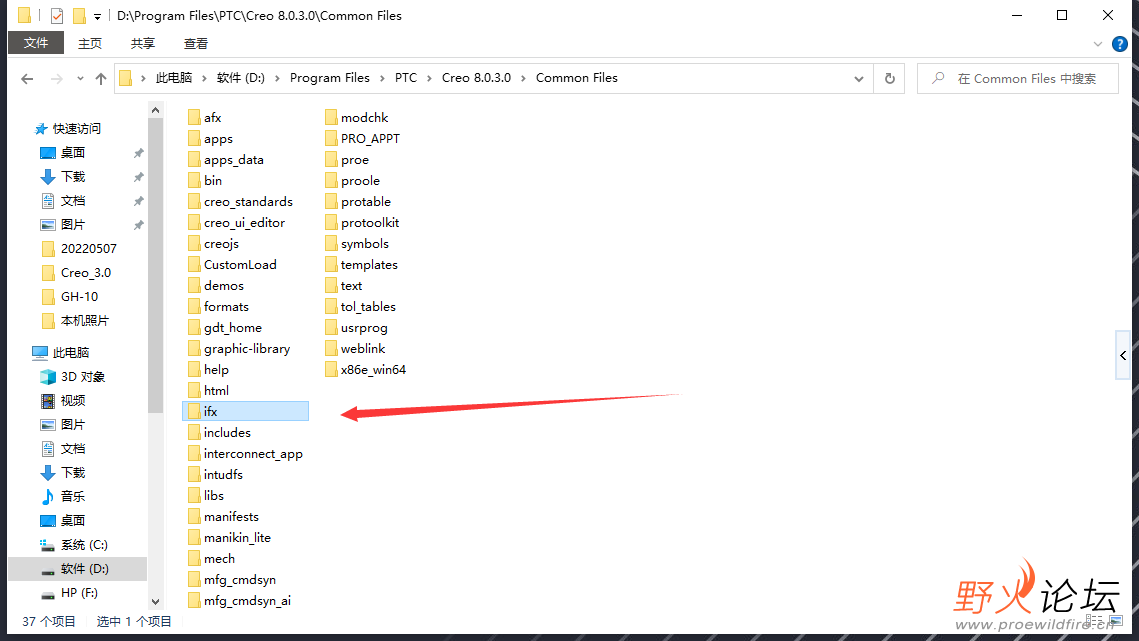Click the search box for Common Files
Image resolution: width=1139 pixels, height=641 pixels.
pos(1018,78)
